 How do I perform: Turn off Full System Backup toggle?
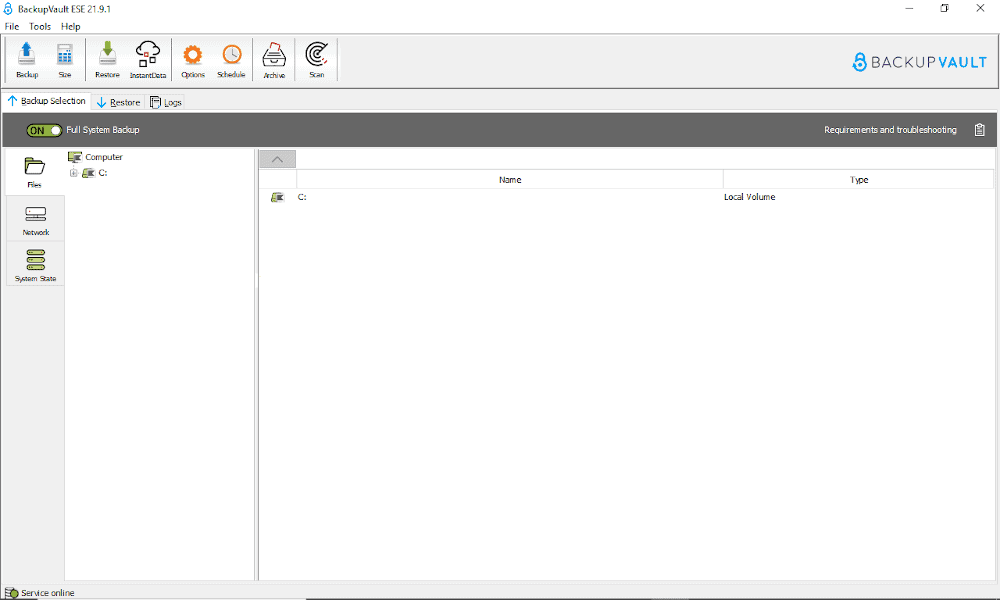(44, 130)
